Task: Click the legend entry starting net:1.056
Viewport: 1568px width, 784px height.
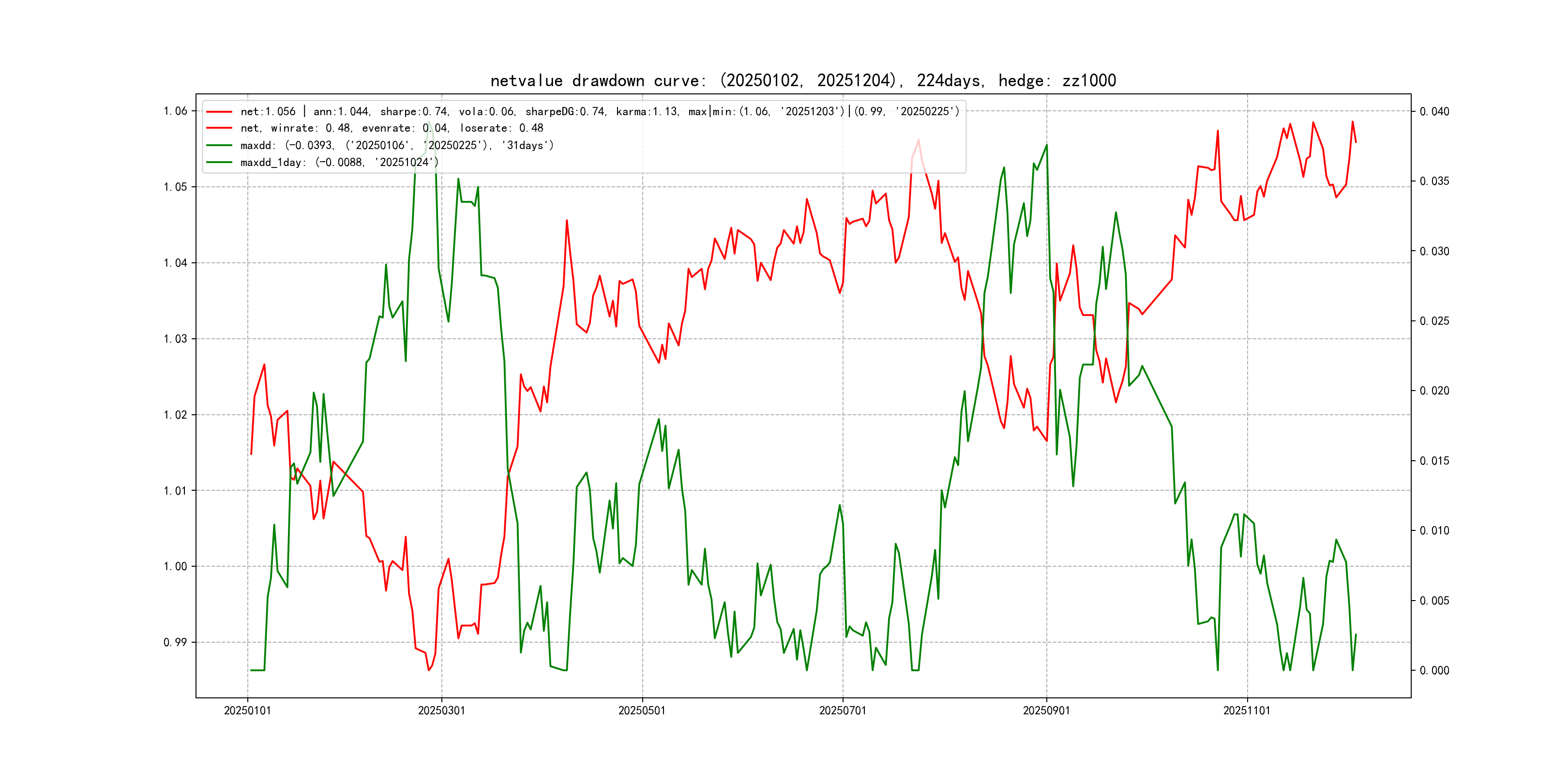Action: pyautogui.click(x=600, y=111)
